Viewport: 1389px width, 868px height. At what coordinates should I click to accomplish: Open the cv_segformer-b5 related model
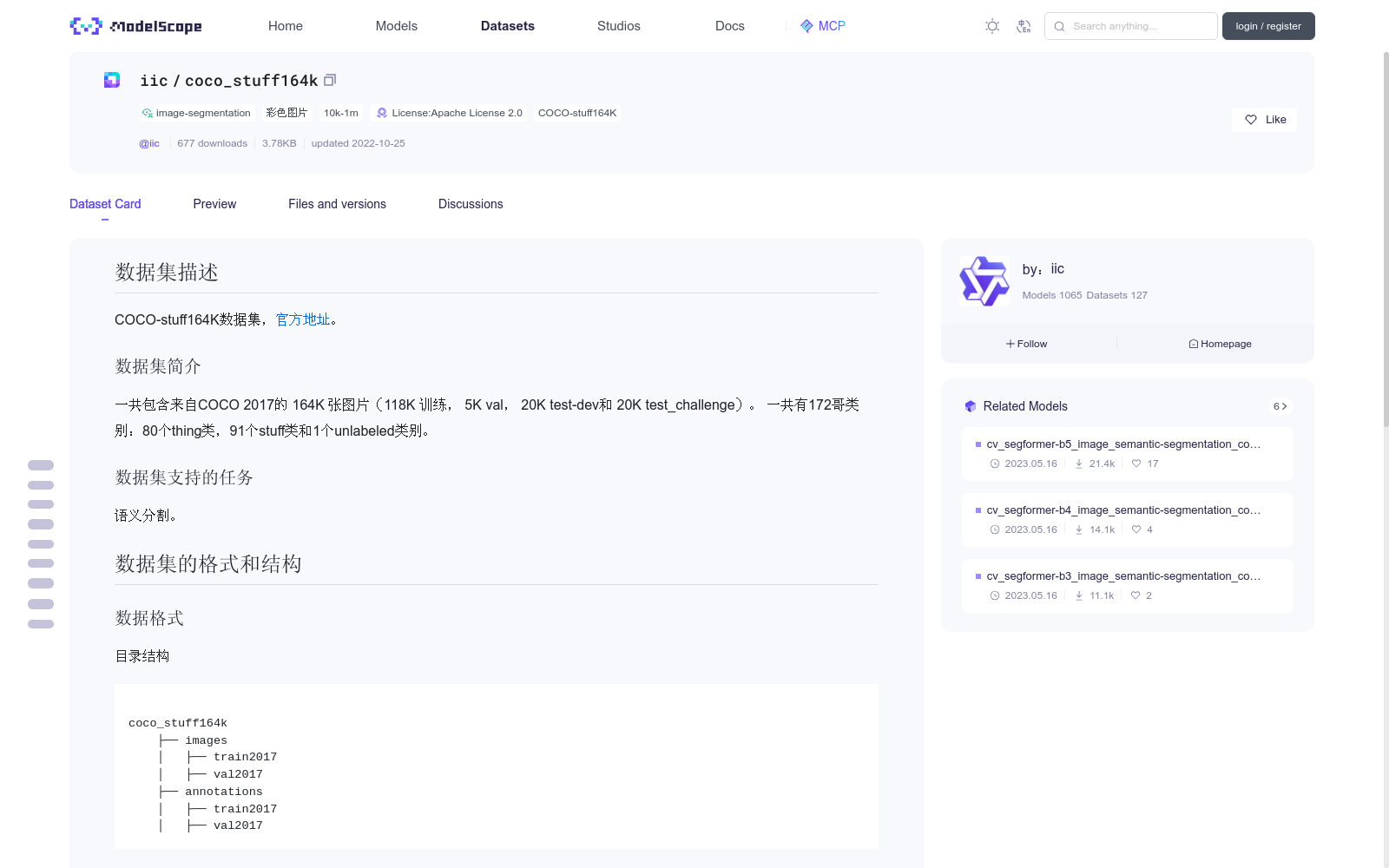coord(1127,453)
